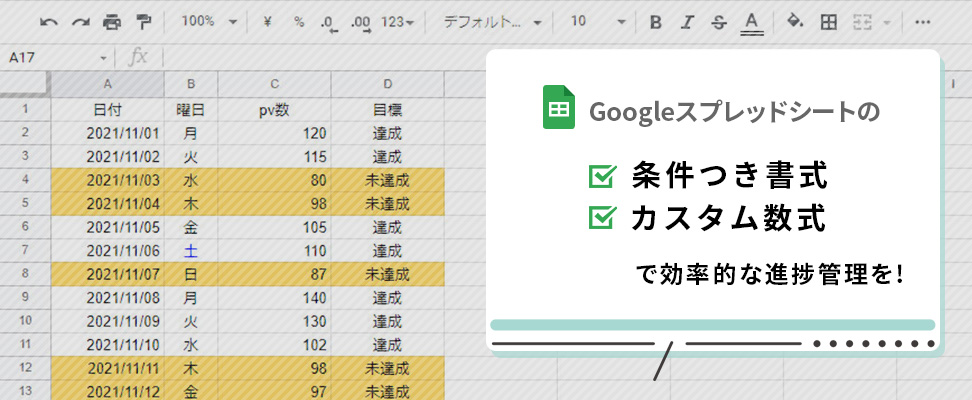Toggle strikethrough formatting
Screen dimensions: 972x400
click(719, 22)
